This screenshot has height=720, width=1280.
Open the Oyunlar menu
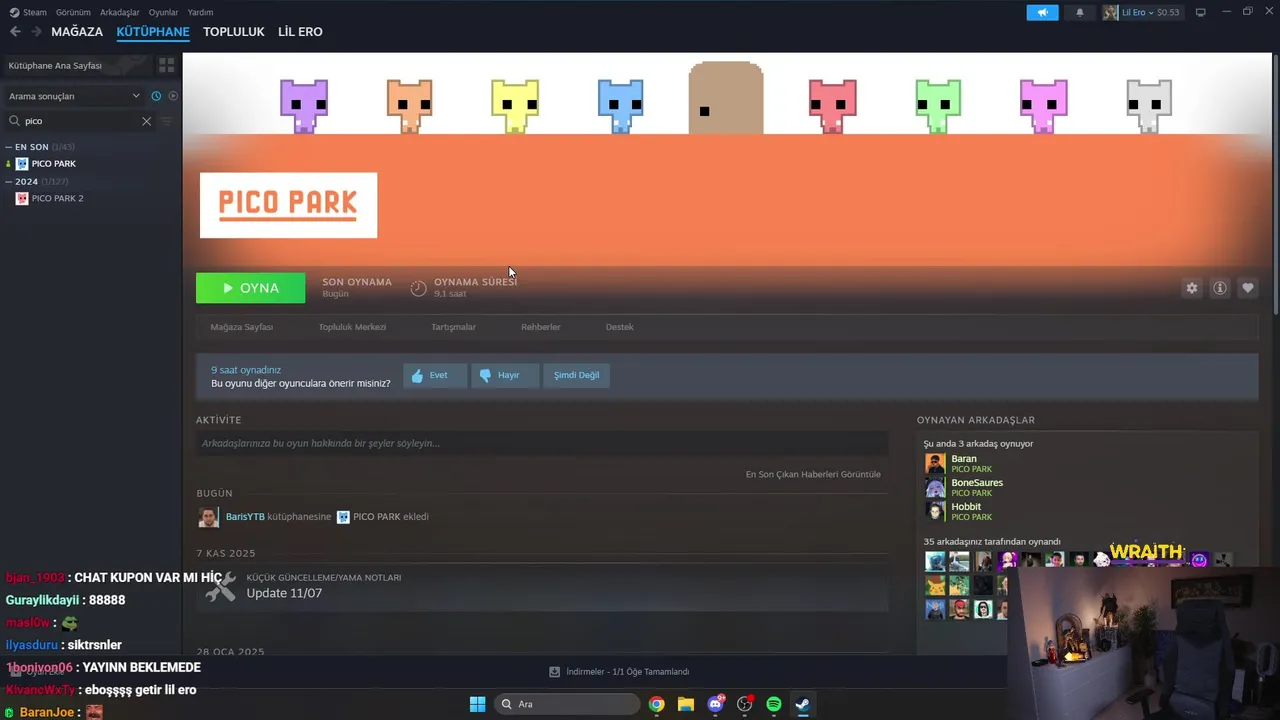163,12
